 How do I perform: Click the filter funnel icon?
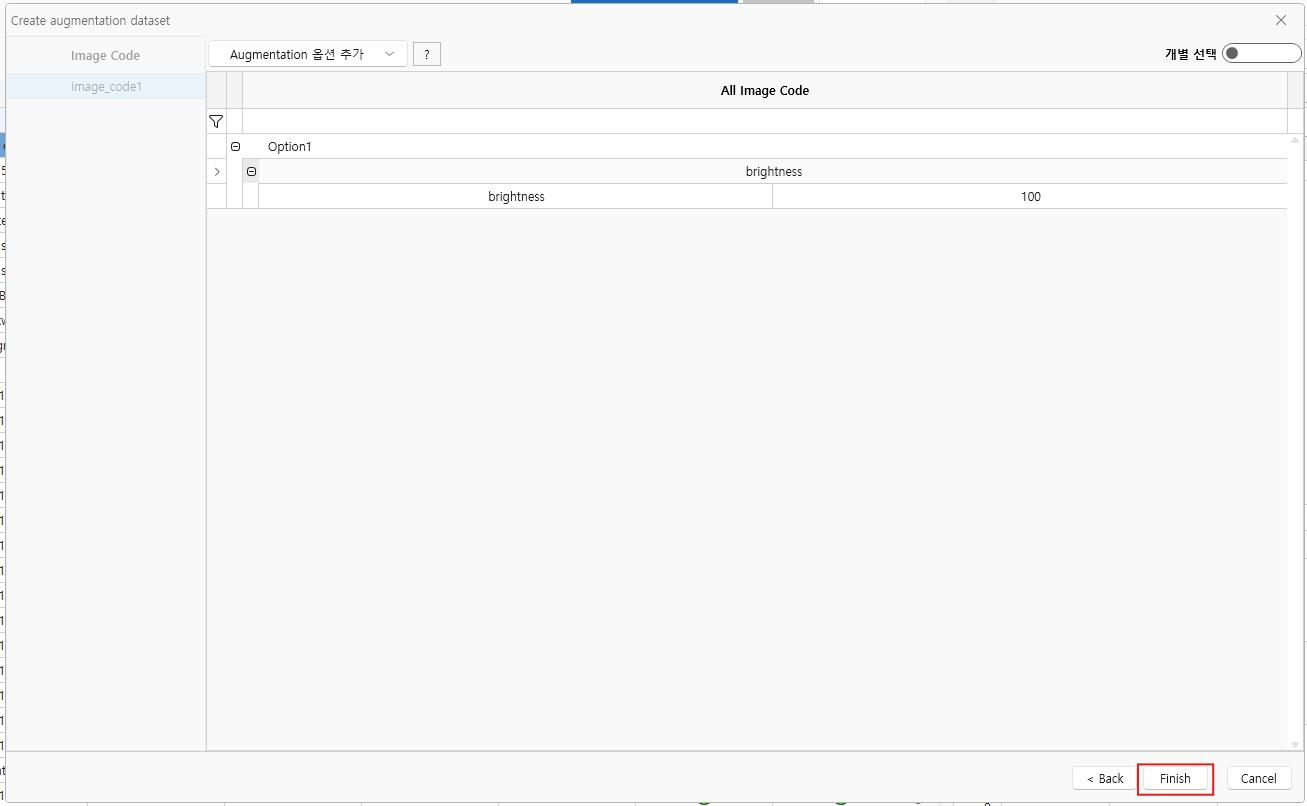pos(216,121)
